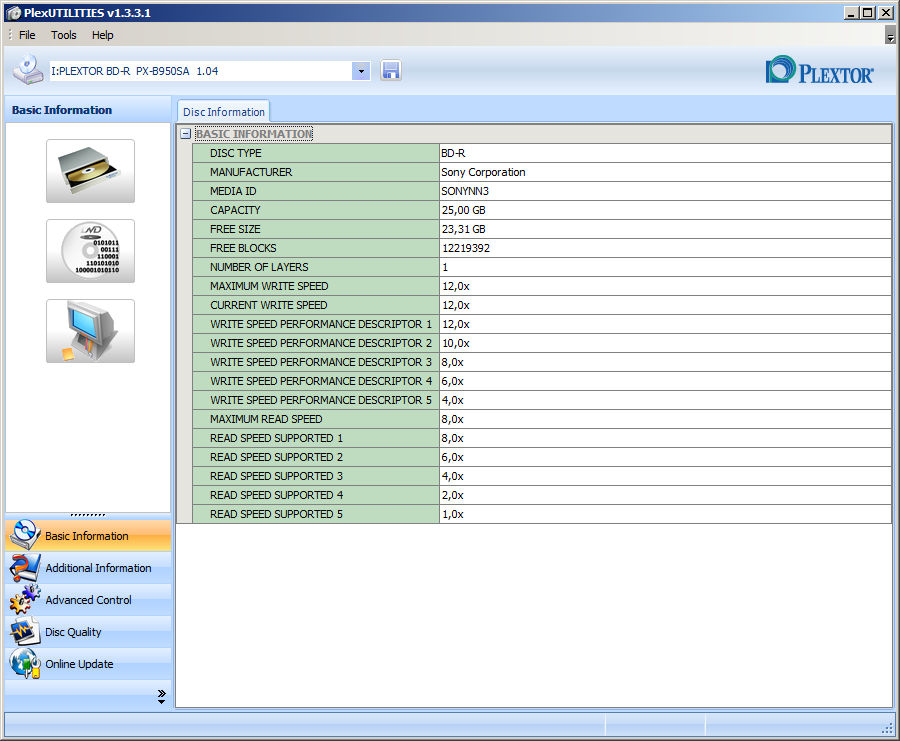Select the CURRENT WRITE SPEED row
Viewport: 900px width, 741px height.
click(x=542, y=305)
